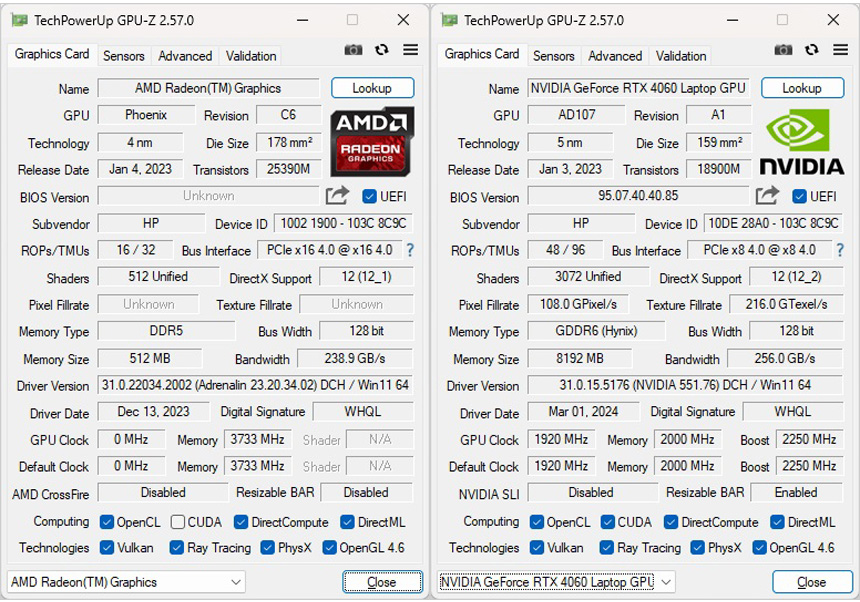Toggle Ray Tracing checkbox in NVIDIA window
The height and width of the screenshot is (602, 860).
coord(606,548)
